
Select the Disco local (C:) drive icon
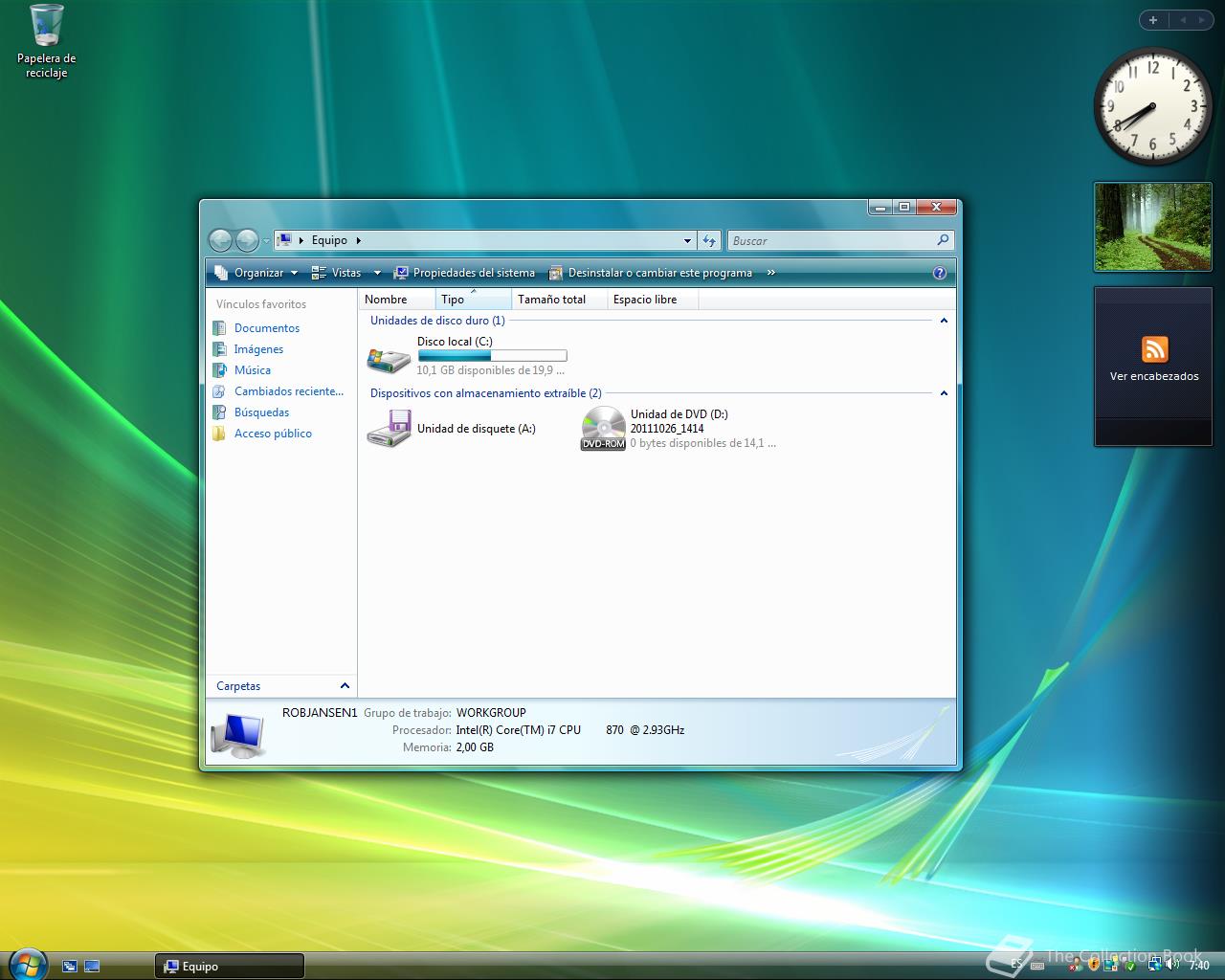click(389, 360)
